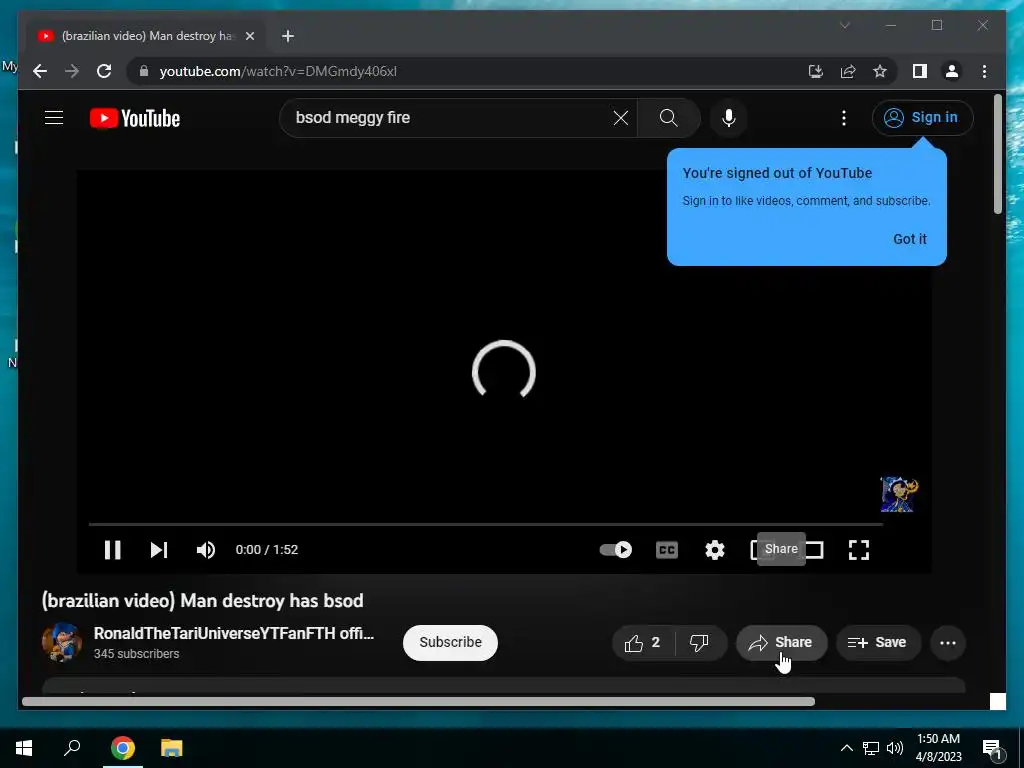The height and width of the screenshot is (768, 1024).
Task: Open RonaldTheTariUniverseYTFanFTH channel name
Action: pyautogui.click(x=233, y=633)
